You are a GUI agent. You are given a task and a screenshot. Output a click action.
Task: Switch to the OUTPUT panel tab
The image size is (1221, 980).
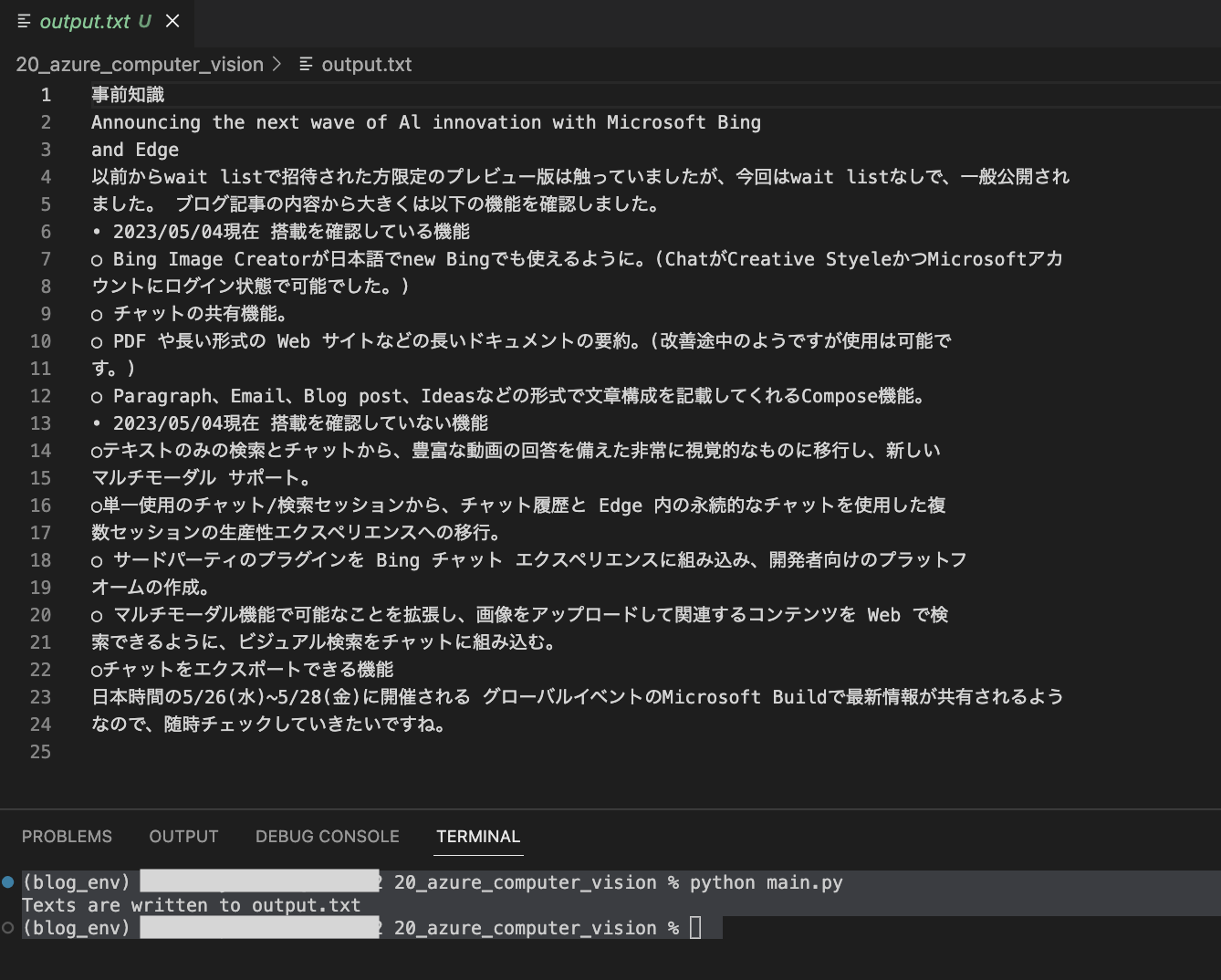point(183,837)
